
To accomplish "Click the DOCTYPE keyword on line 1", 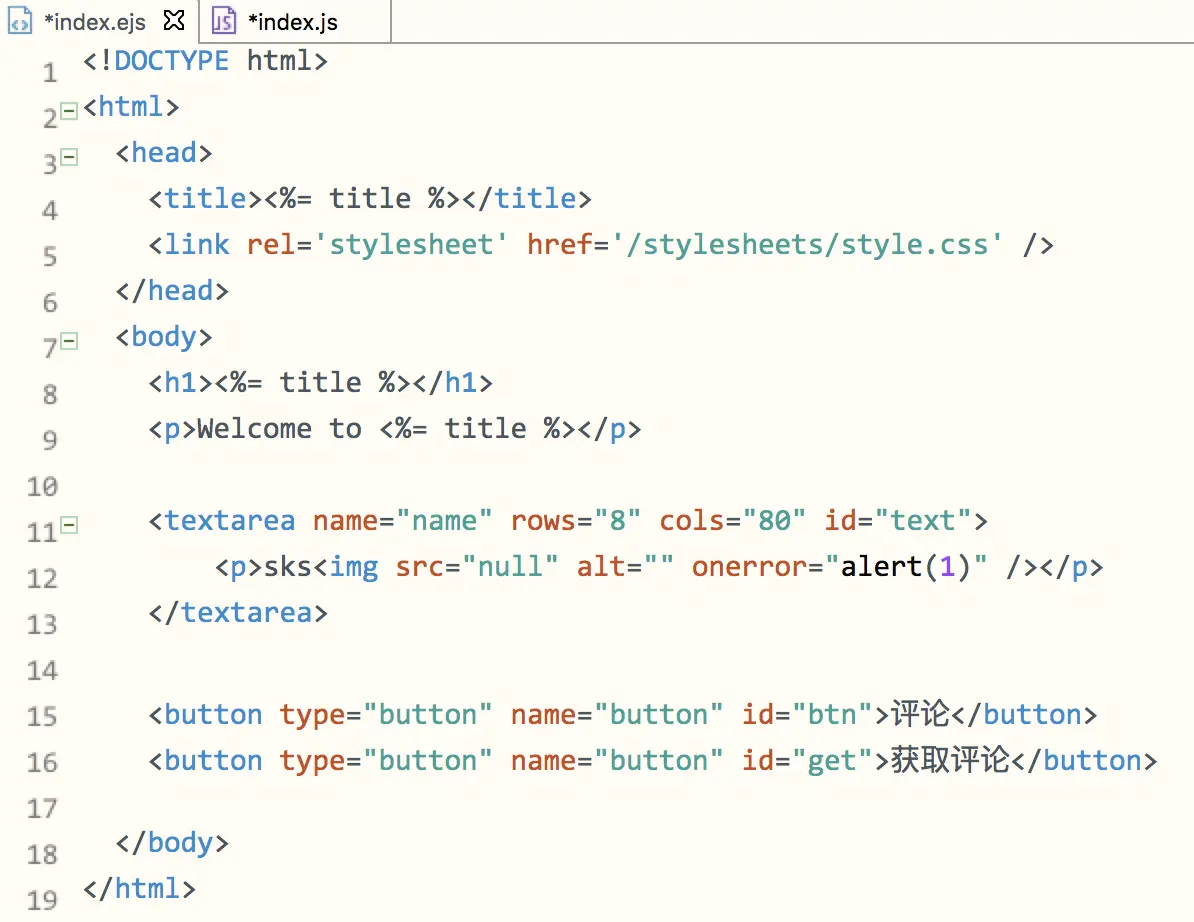I will tap(171, 61).
